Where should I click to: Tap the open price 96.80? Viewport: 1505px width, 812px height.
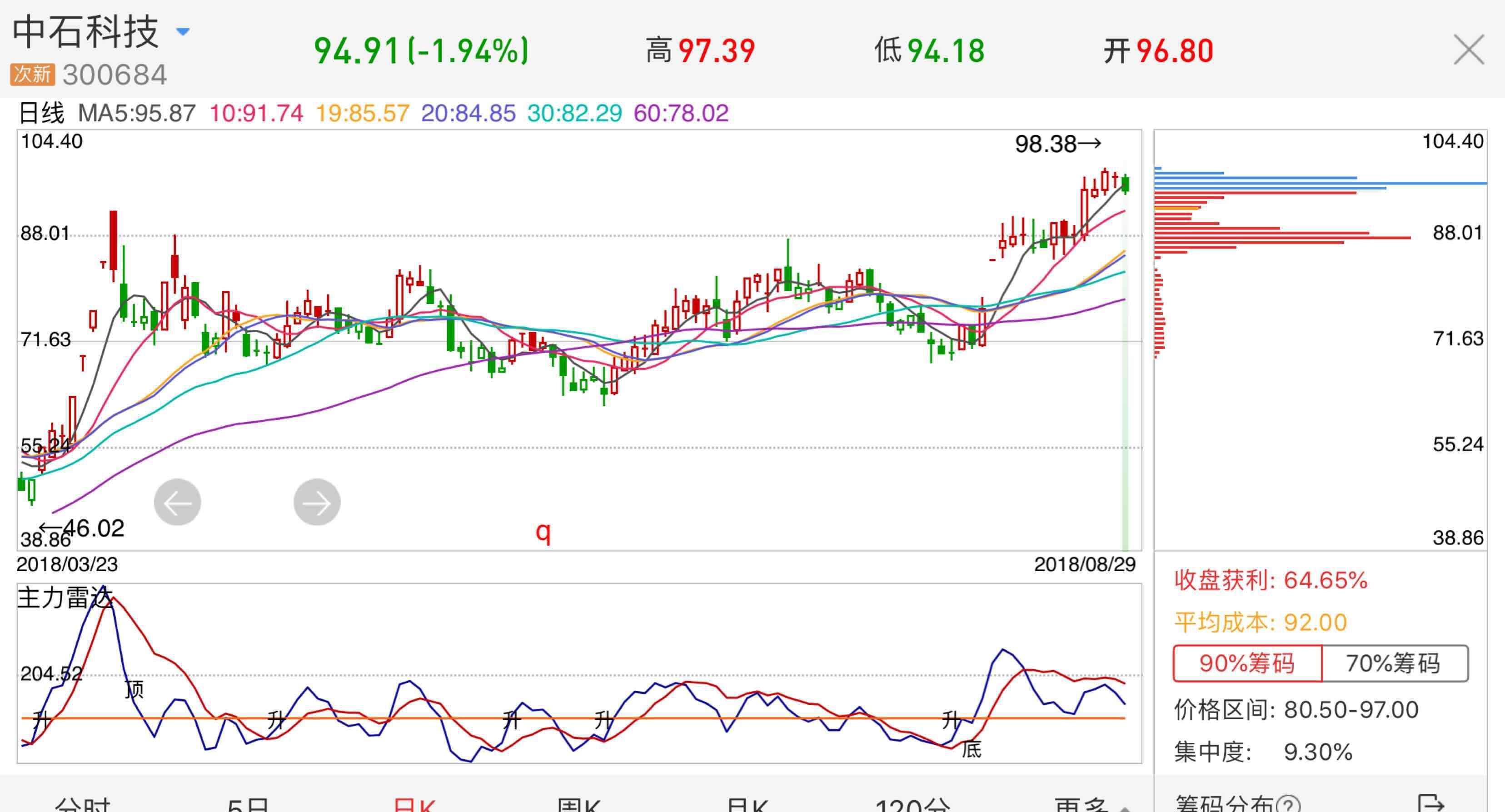(x=1175, y=50)
